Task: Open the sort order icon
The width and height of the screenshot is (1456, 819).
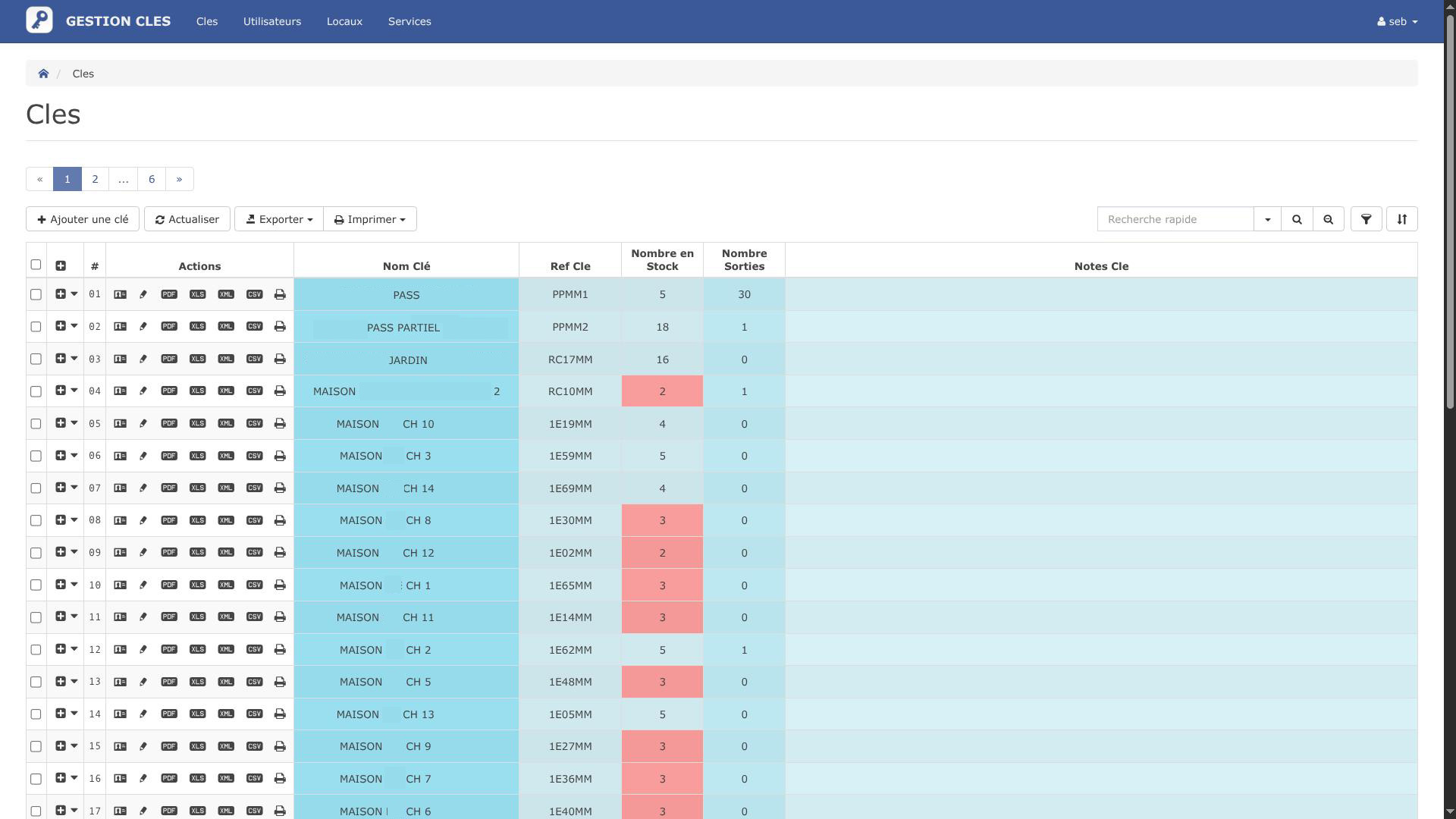Action: tap(1401, 219)
